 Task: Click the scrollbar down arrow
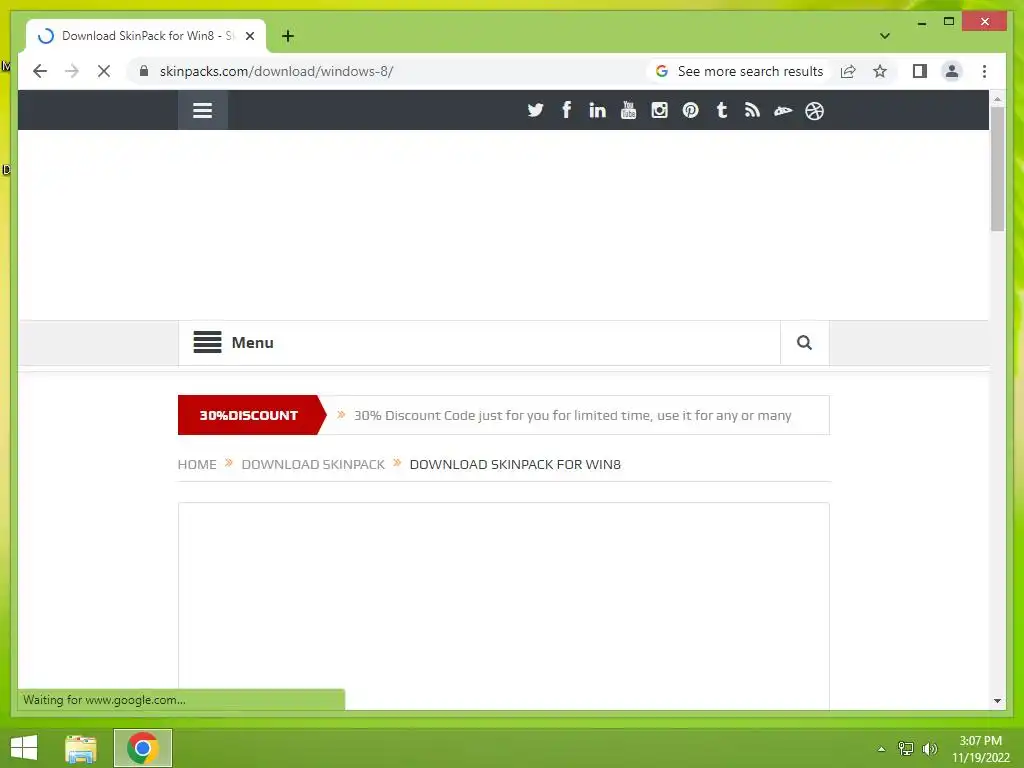click(x=997, y=701)
